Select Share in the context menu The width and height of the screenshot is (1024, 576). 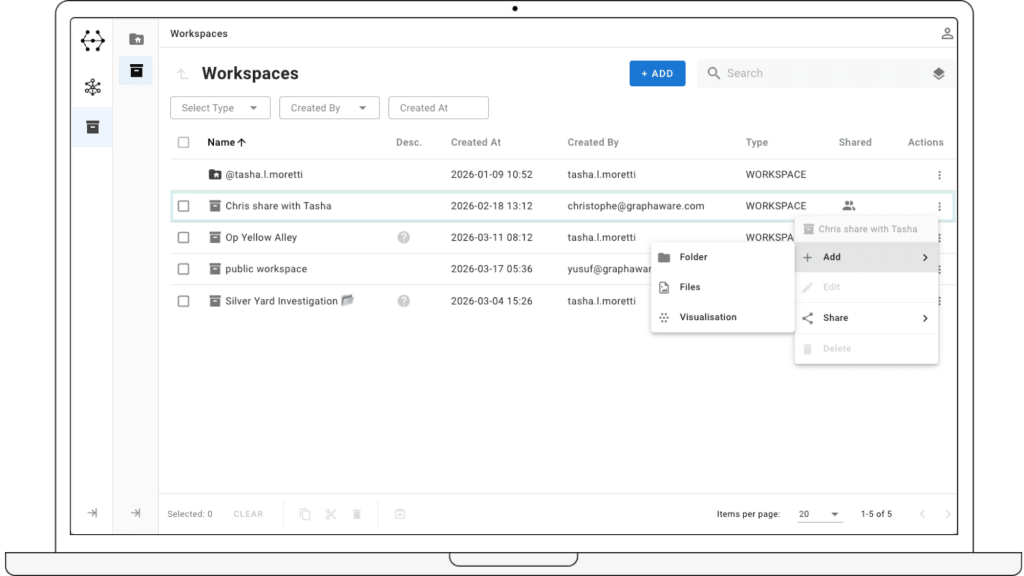point(866,318)
